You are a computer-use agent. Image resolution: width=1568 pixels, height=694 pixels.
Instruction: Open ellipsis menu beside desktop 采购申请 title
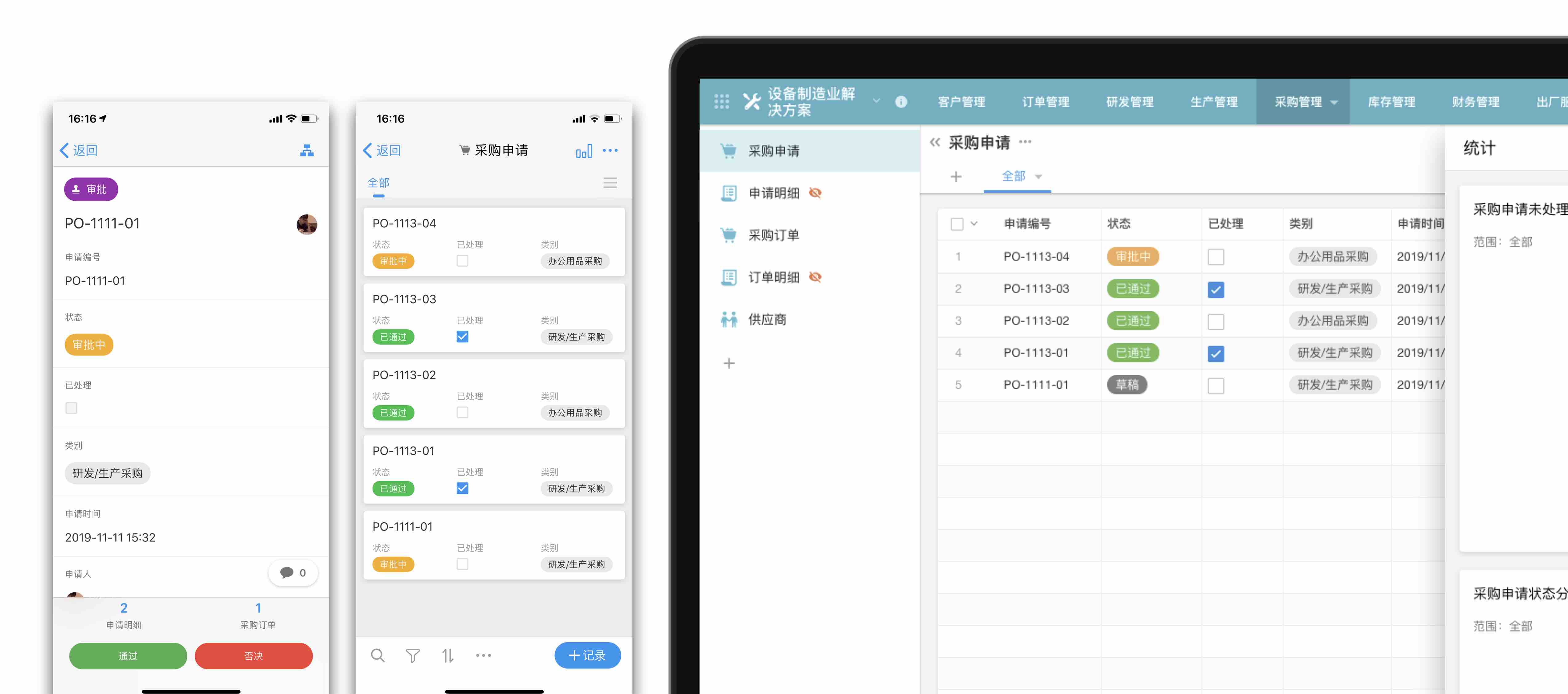pyautogui.click(x=1025, y=142)
